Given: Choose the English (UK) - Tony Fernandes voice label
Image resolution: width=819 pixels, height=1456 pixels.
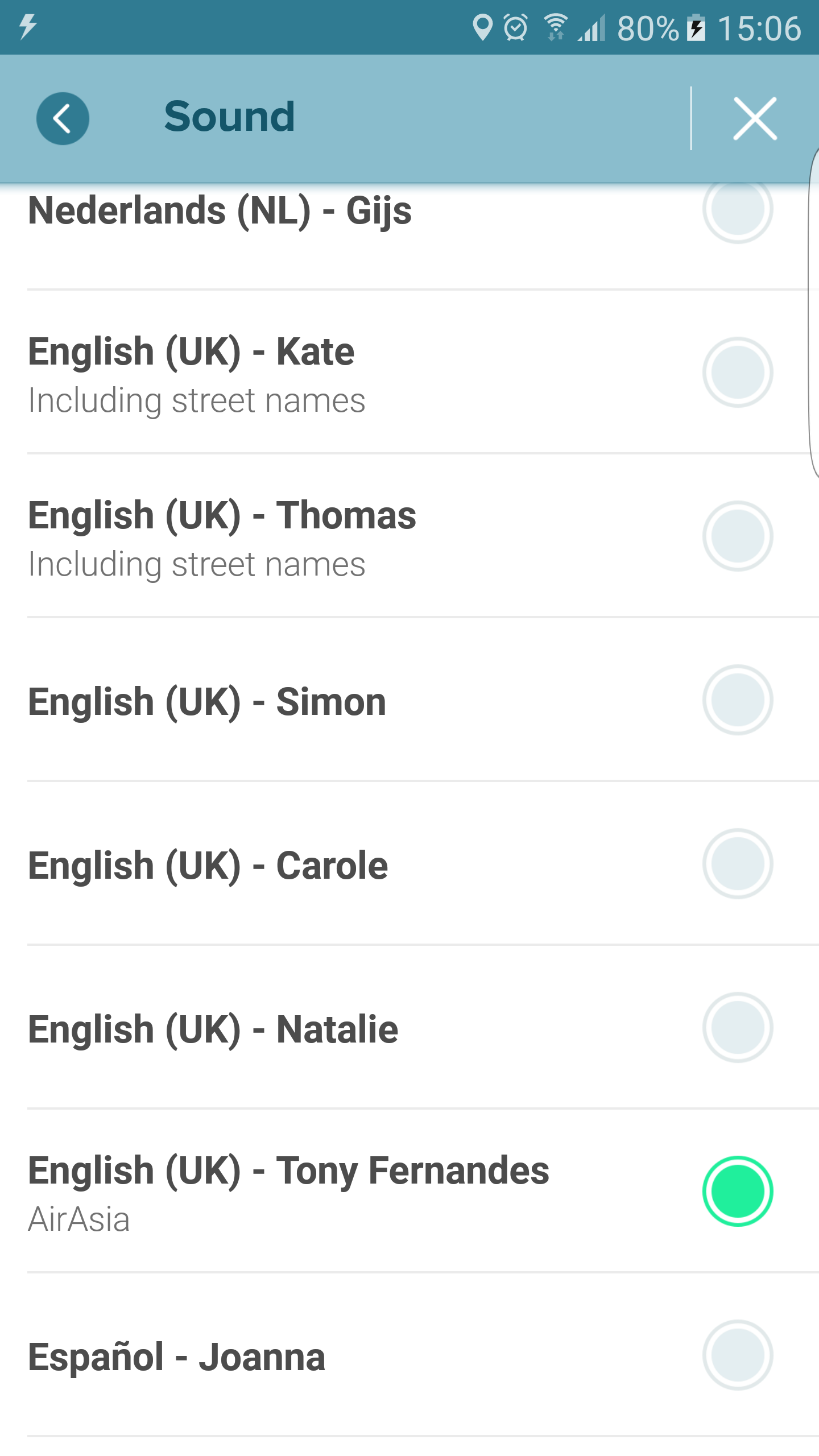Looking at the screenshot, I should pyautogui.click(x=288, y=1171).
